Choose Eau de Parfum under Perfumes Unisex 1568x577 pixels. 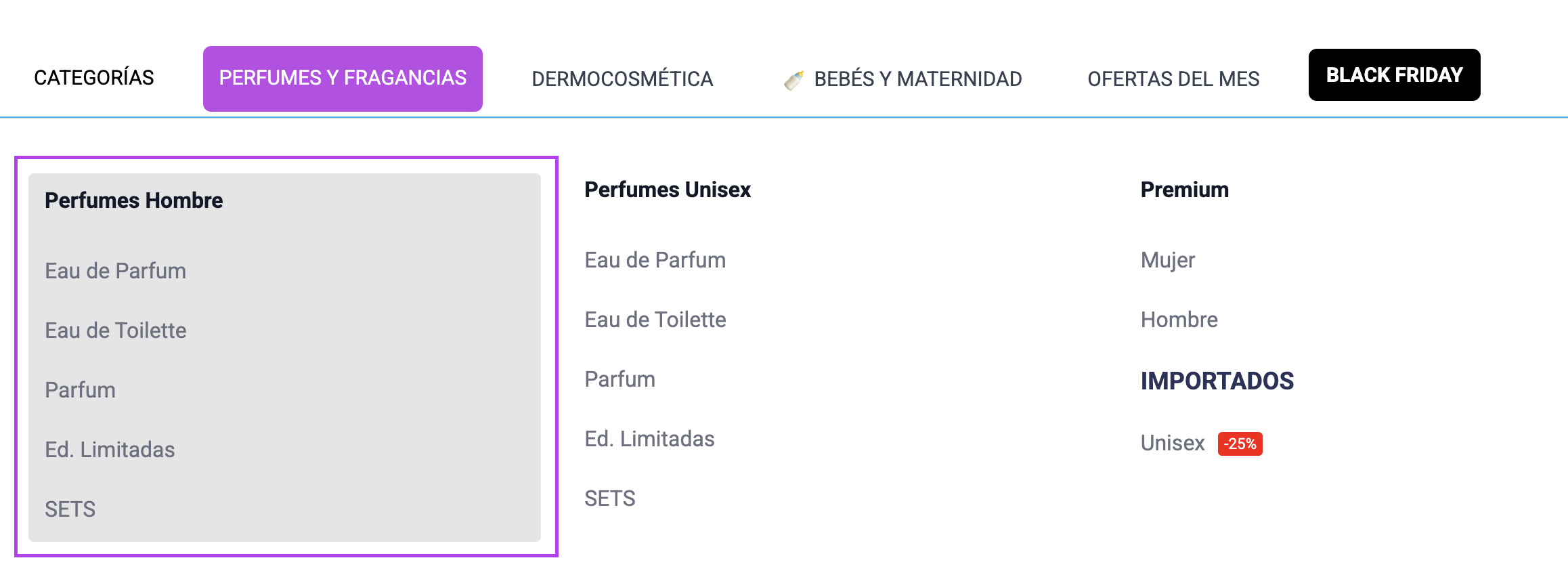pyautogui.click(x=655, y=260)
